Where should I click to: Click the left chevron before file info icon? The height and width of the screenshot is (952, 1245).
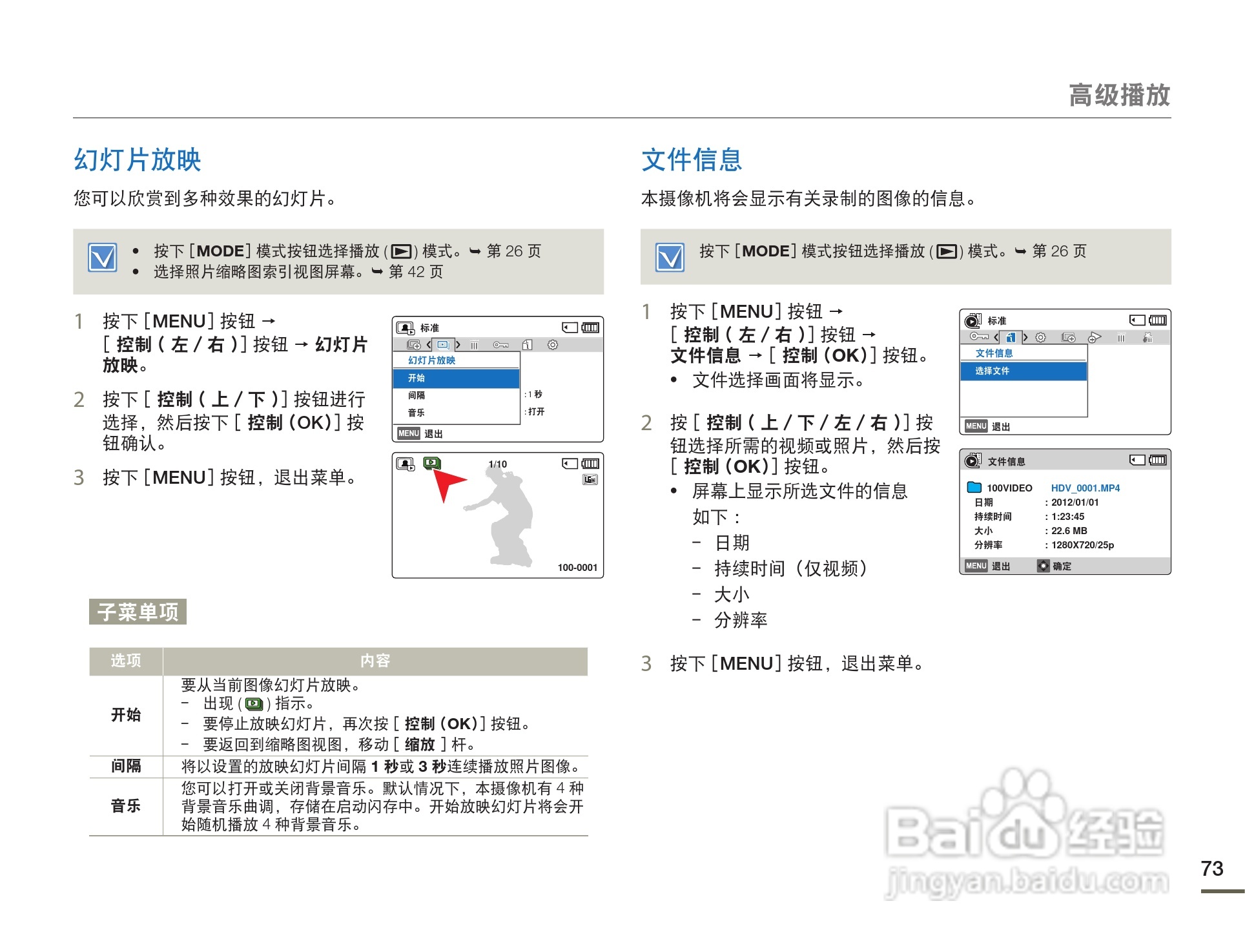(997, 337)
